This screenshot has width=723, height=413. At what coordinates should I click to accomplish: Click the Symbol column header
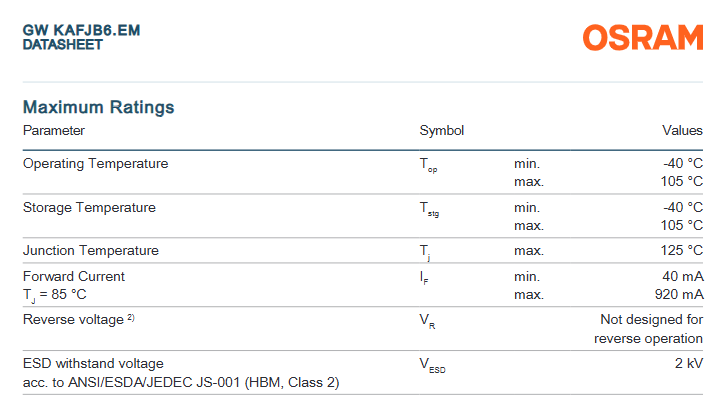(441, 131)
